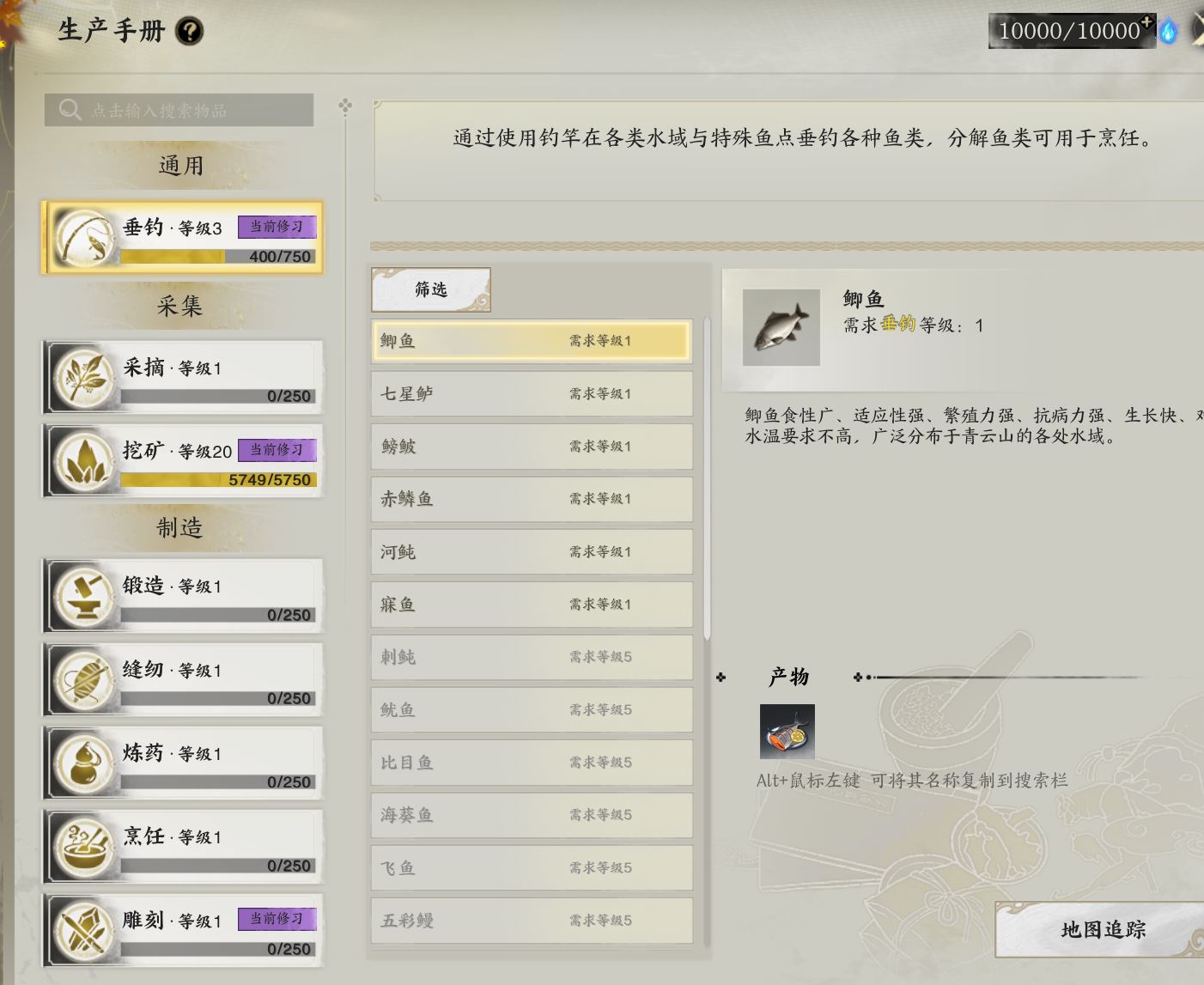
Task: Click the fish product item thumbnail
Action: (x=787, y=732)
